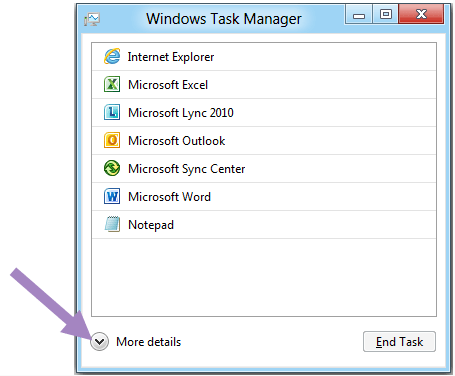This screenshot has height=376, width=455.
Task: Click the Lync 2010 icon
Action: [112, 112]
